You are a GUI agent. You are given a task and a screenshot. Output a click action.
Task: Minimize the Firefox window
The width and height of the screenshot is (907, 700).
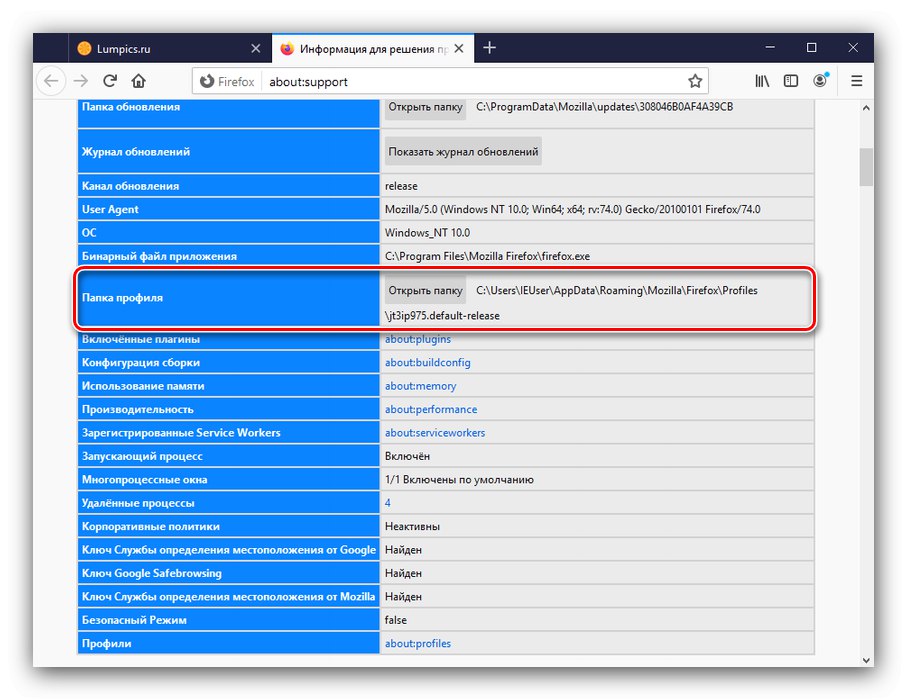[770, 47]
